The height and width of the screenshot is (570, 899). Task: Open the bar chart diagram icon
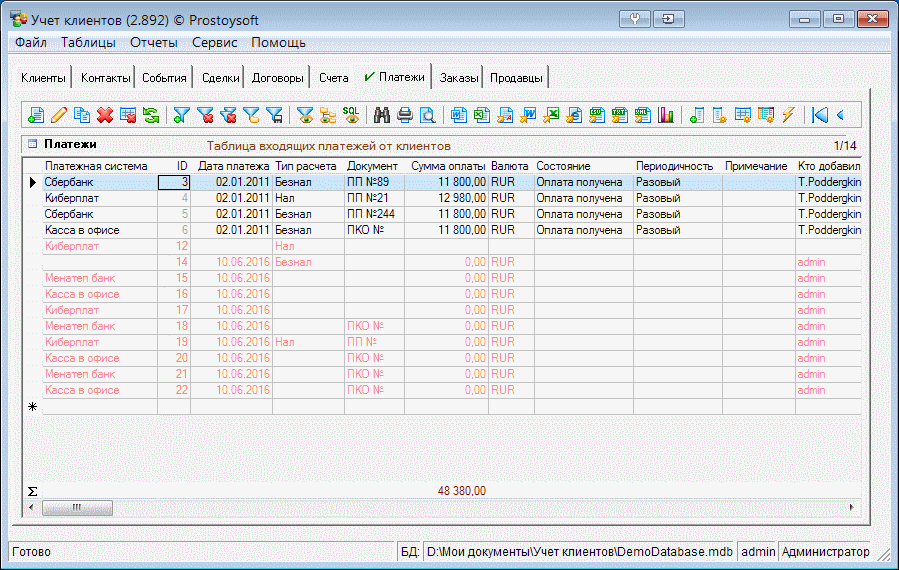[x=666, y=115]
